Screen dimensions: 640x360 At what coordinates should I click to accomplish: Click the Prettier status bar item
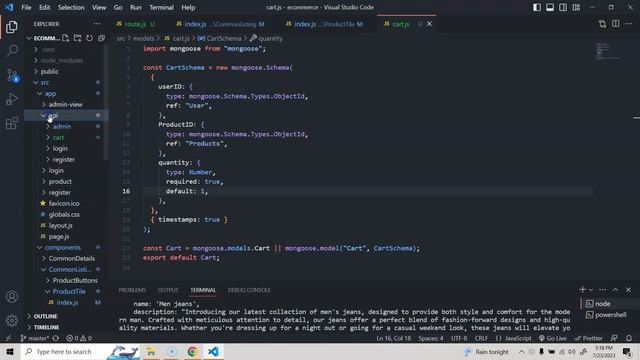[588, 338]
